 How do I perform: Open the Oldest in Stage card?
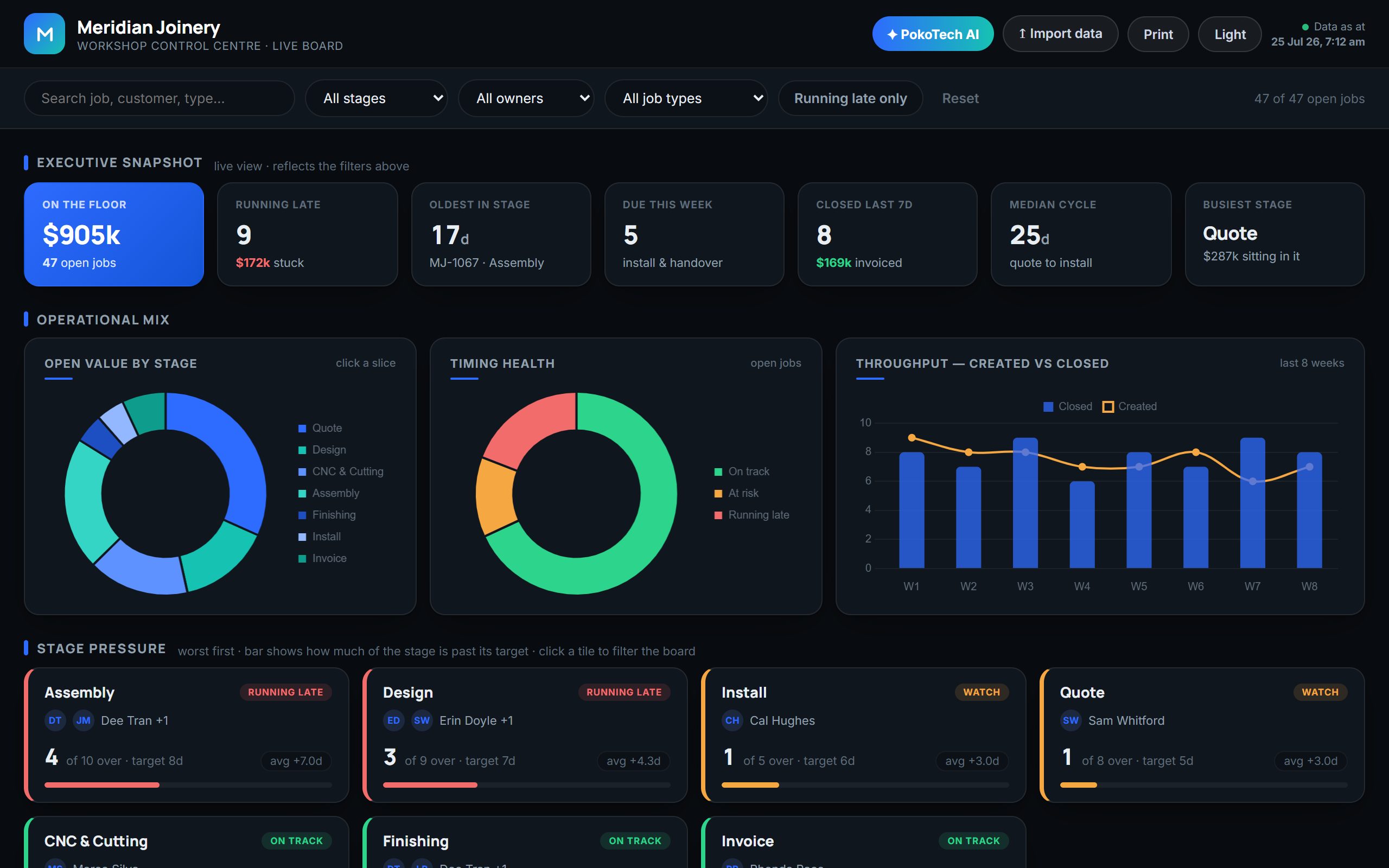click(501, 234)
